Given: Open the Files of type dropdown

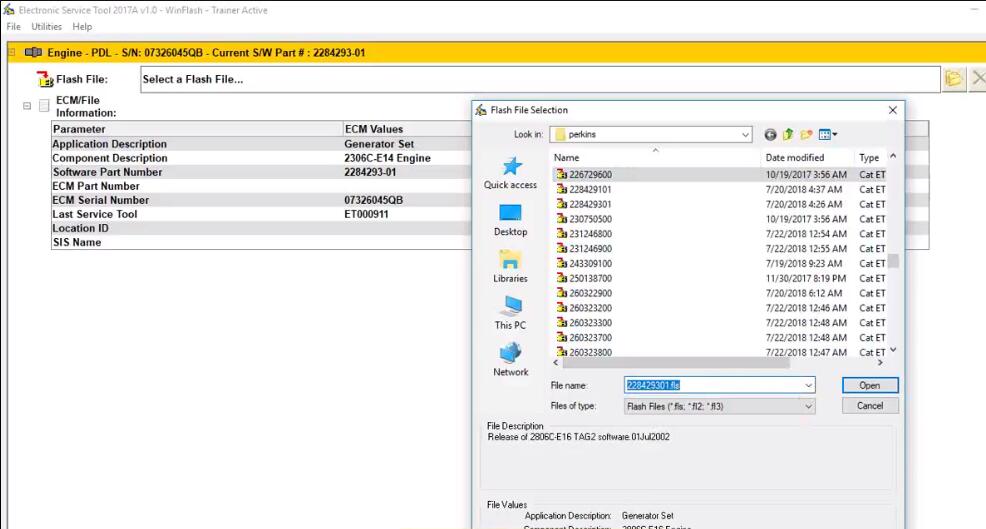Looking at the screenshot, I should point(719,406).
